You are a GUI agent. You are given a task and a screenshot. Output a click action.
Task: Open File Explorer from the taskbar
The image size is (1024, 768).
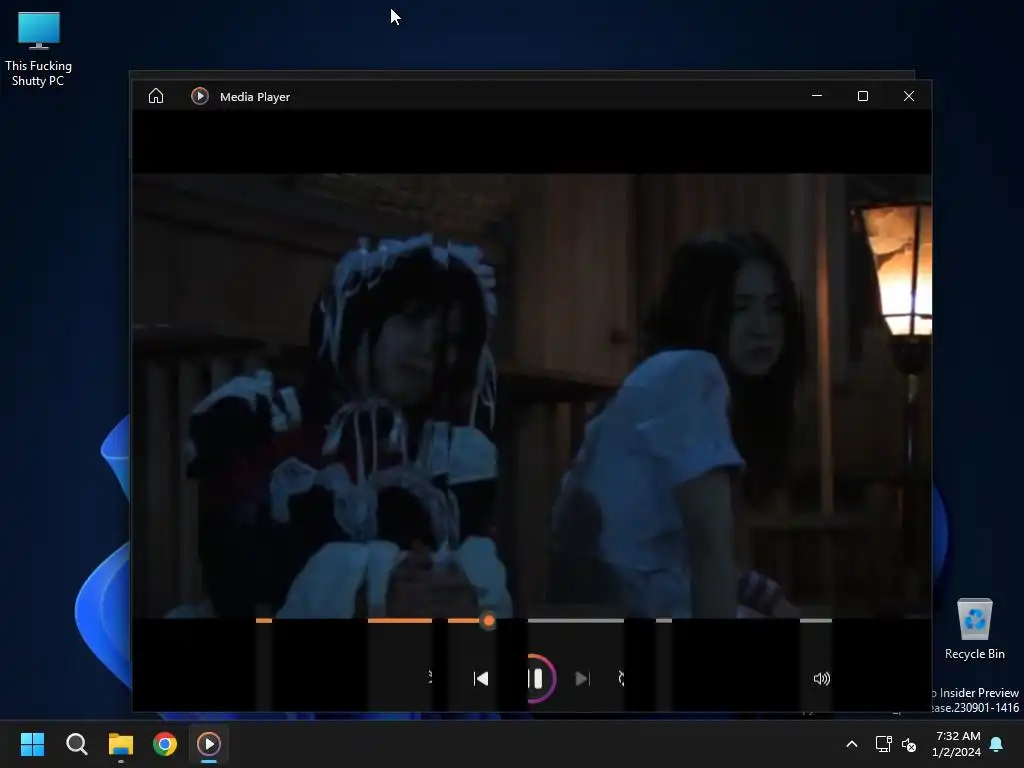pyautogui.click(x=121, y=744)
